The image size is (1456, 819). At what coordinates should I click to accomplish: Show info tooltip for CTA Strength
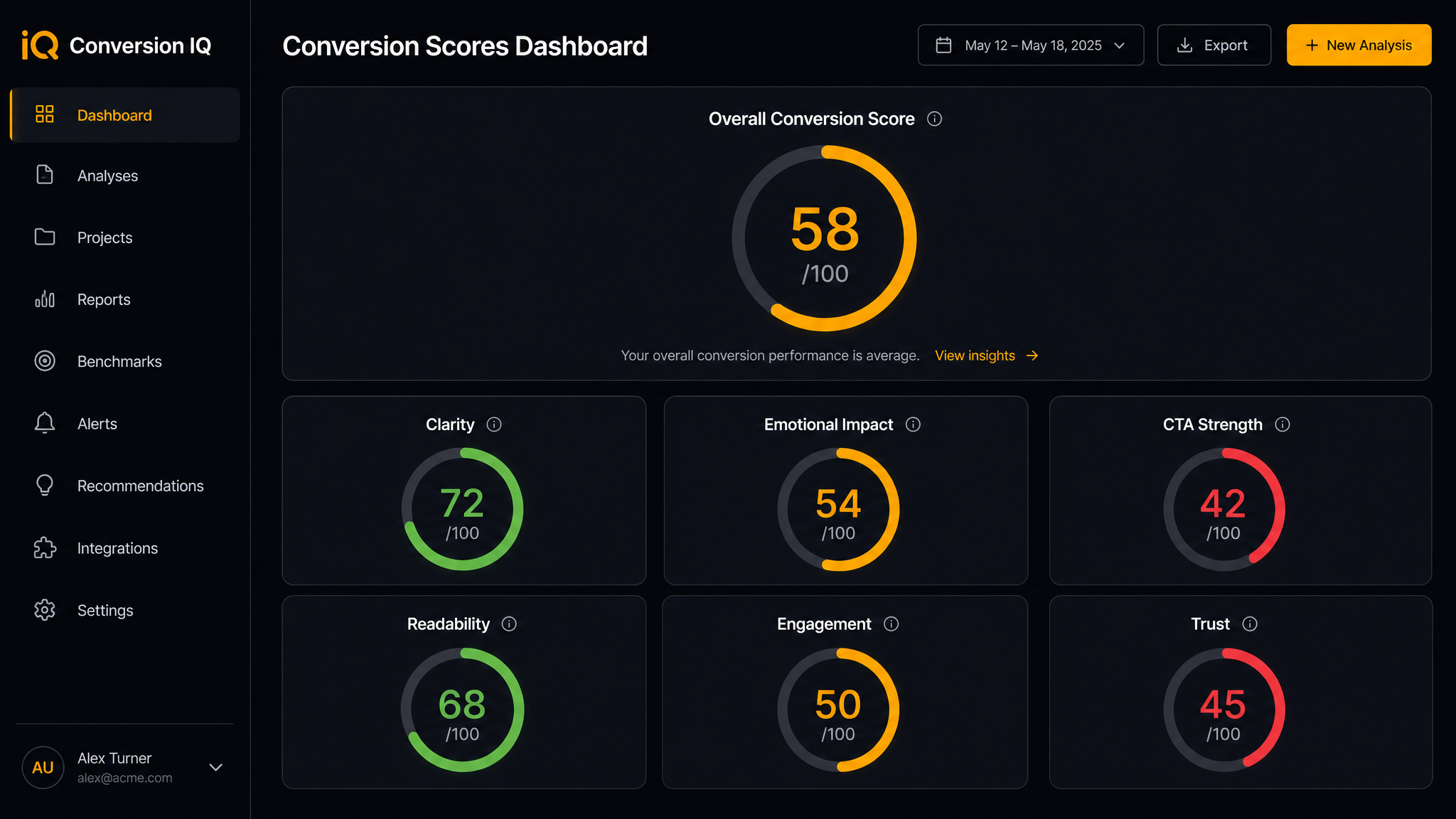1283,424
